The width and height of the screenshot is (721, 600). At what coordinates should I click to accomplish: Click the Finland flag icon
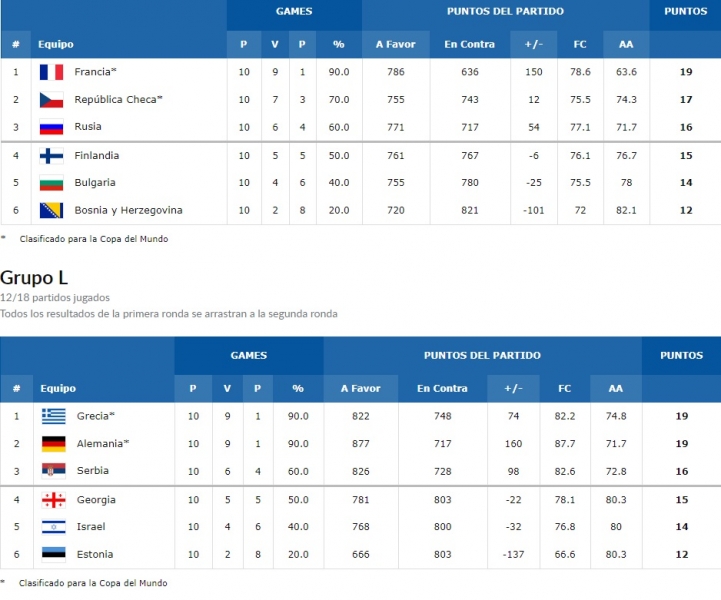[x=52, y=156]
